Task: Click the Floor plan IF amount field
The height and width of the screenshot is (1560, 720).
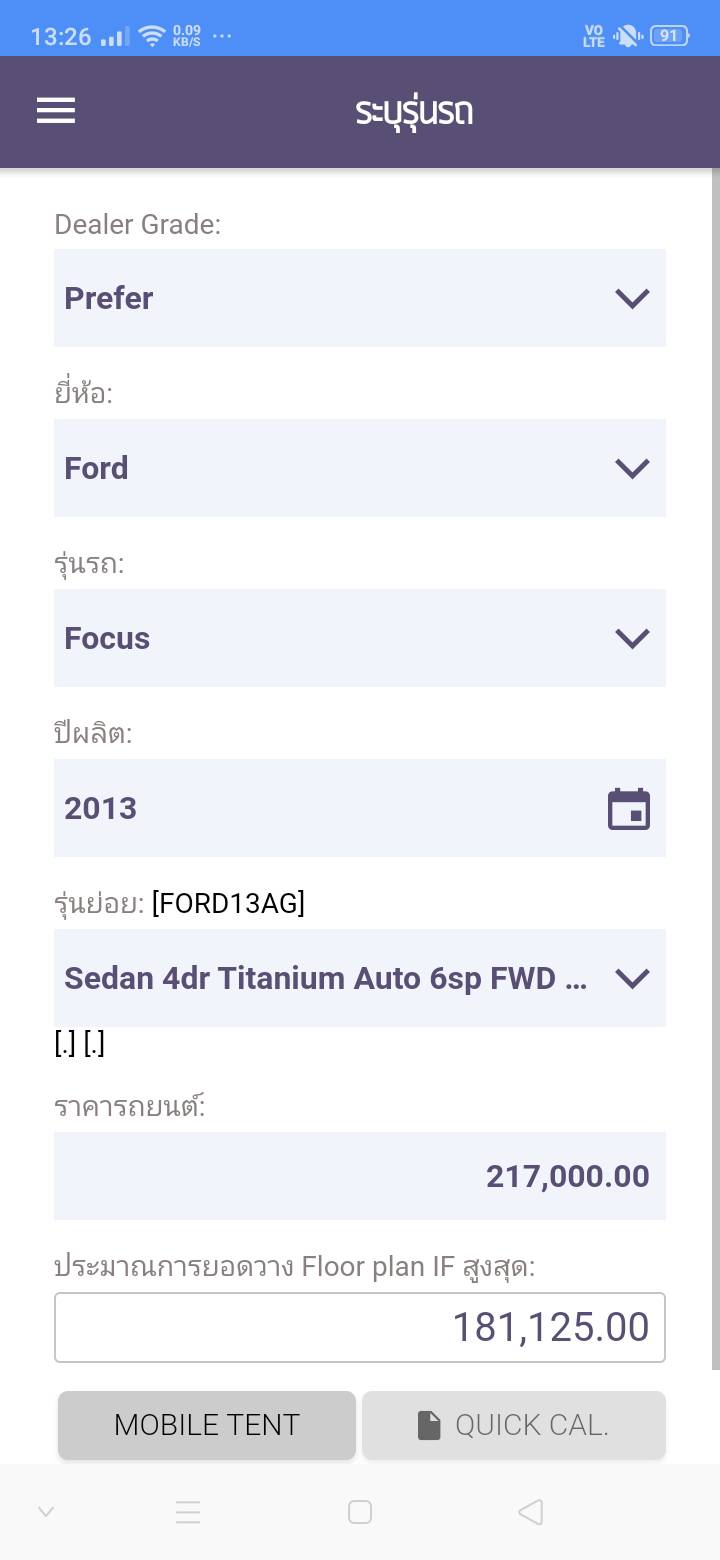Action: 360,1327
